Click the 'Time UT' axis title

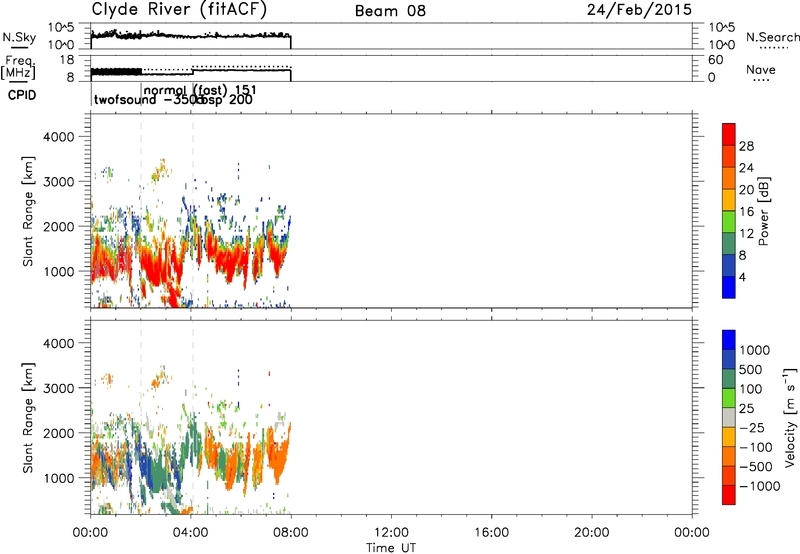(391, 548)
